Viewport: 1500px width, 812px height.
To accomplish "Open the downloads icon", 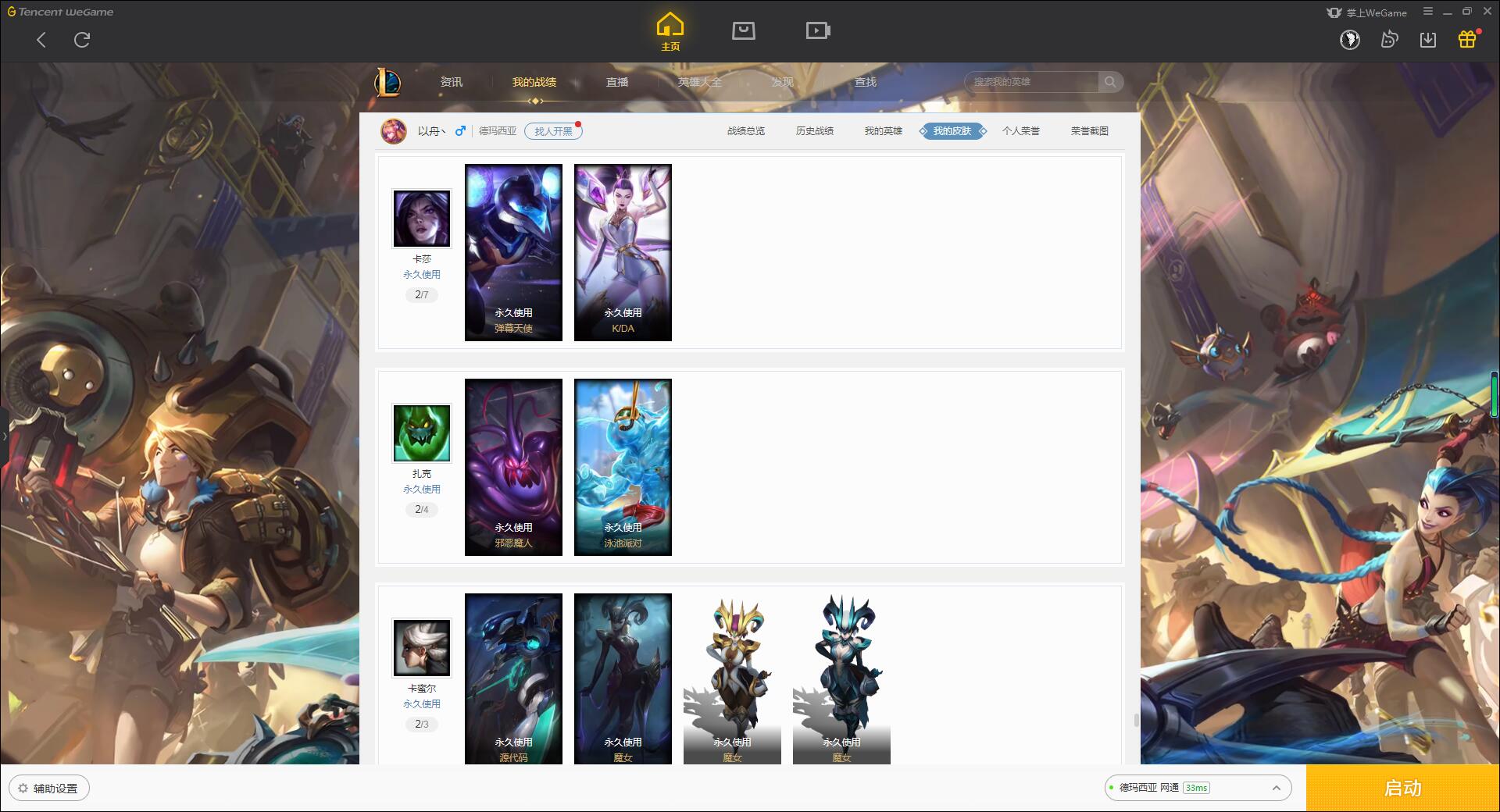I will pyautogui.click(x=1428, y=39).
